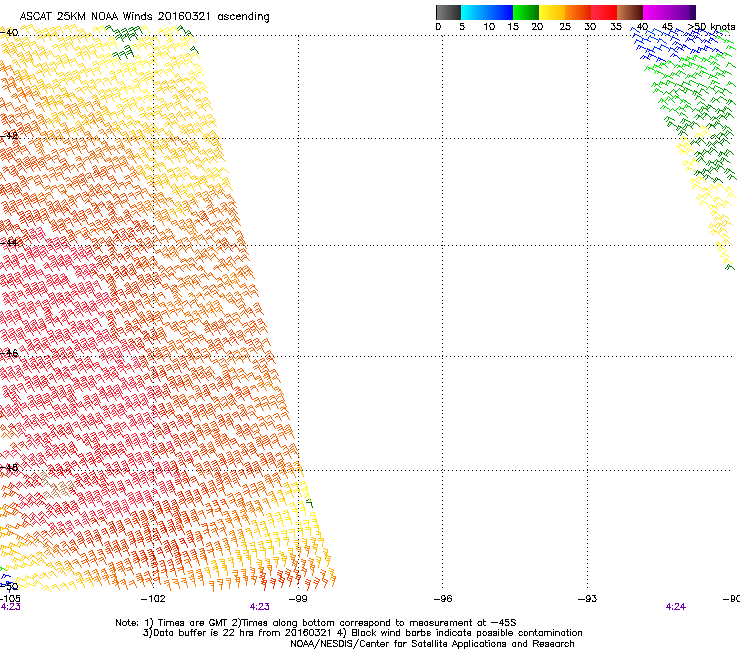Screen dimensions: 740x650
Task: Click the -93 longitude axis label
Action: (x=587, y=599)
